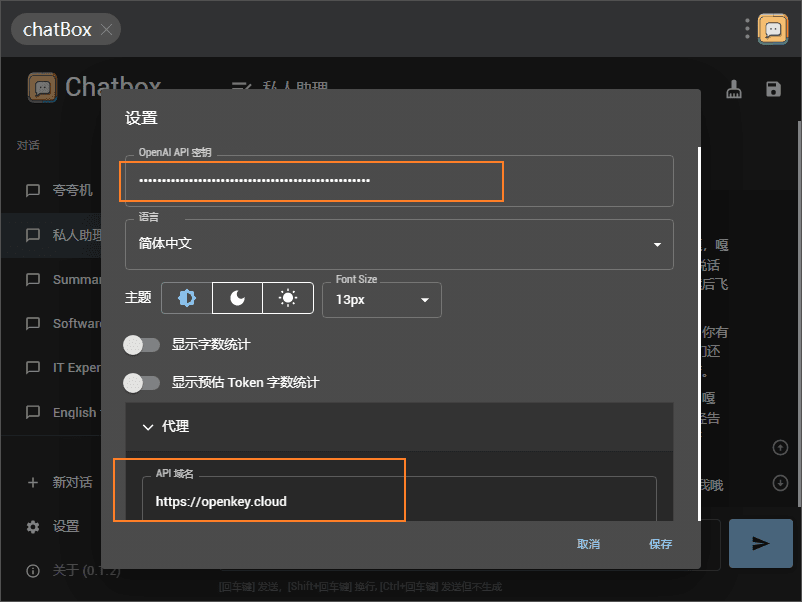Click the OpenAI API 密钥 input field
This screenshot has height=602, width=802.
pos(399,181)
